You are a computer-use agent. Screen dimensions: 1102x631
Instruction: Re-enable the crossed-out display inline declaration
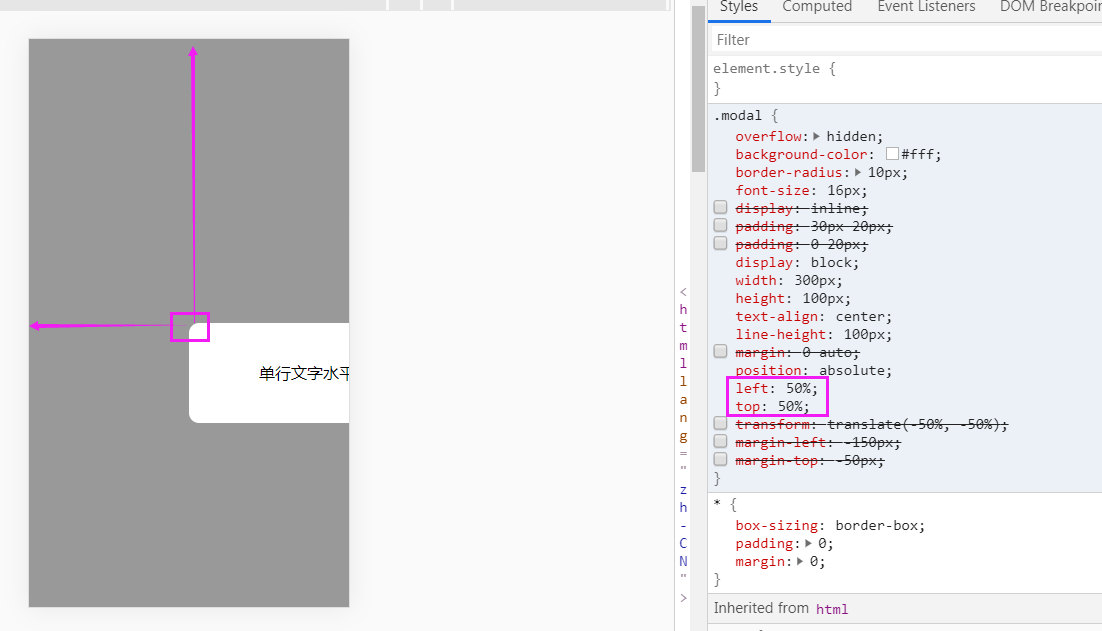point(720,206)
